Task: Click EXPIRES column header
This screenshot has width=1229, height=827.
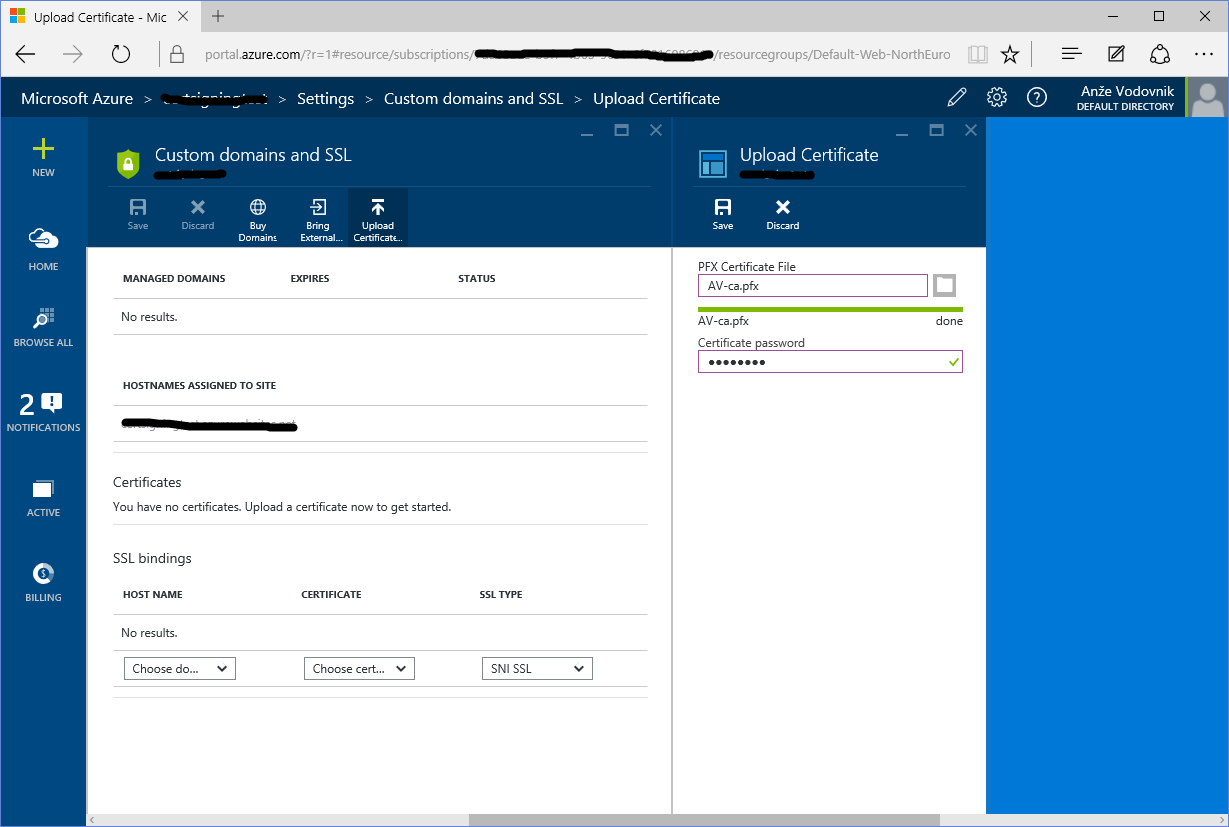Action: click(310, 278)
